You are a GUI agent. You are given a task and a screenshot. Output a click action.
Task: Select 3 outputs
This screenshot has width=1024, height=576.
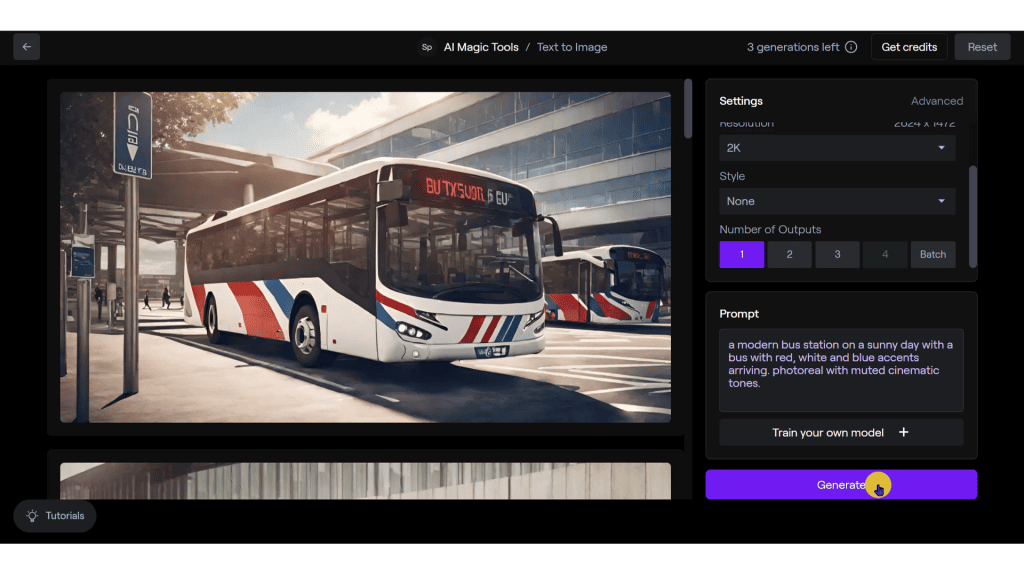(837, 254)
